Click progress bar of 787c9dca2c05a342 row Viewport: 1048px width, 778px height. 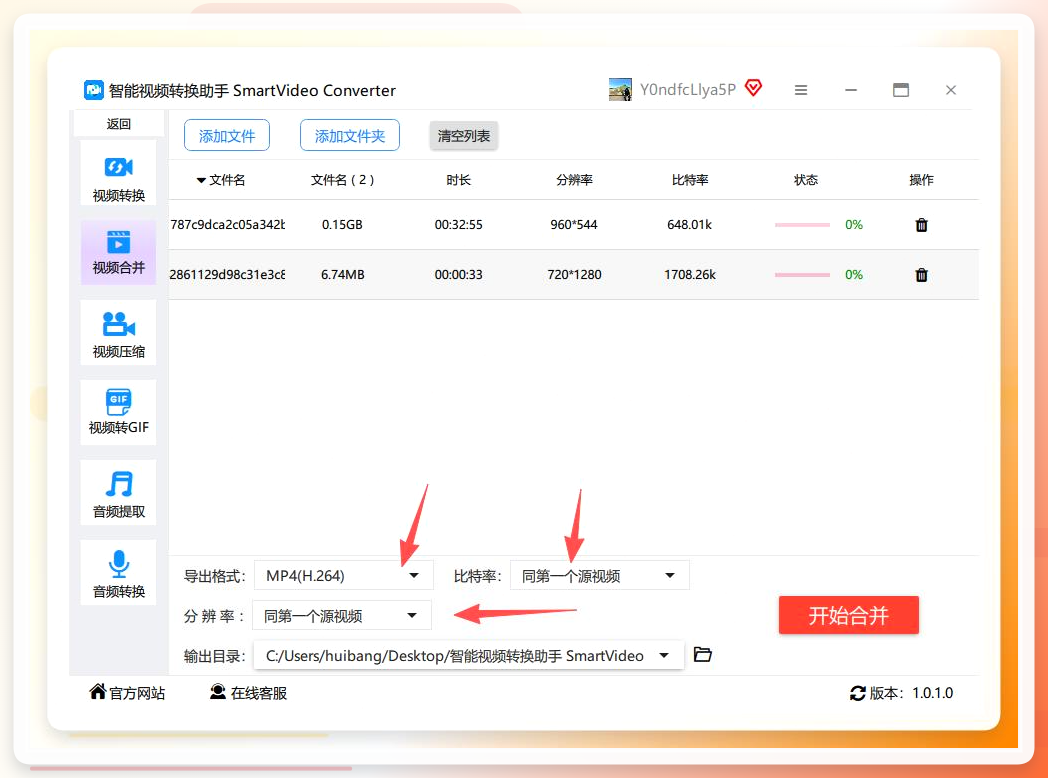tap(802, 225)
